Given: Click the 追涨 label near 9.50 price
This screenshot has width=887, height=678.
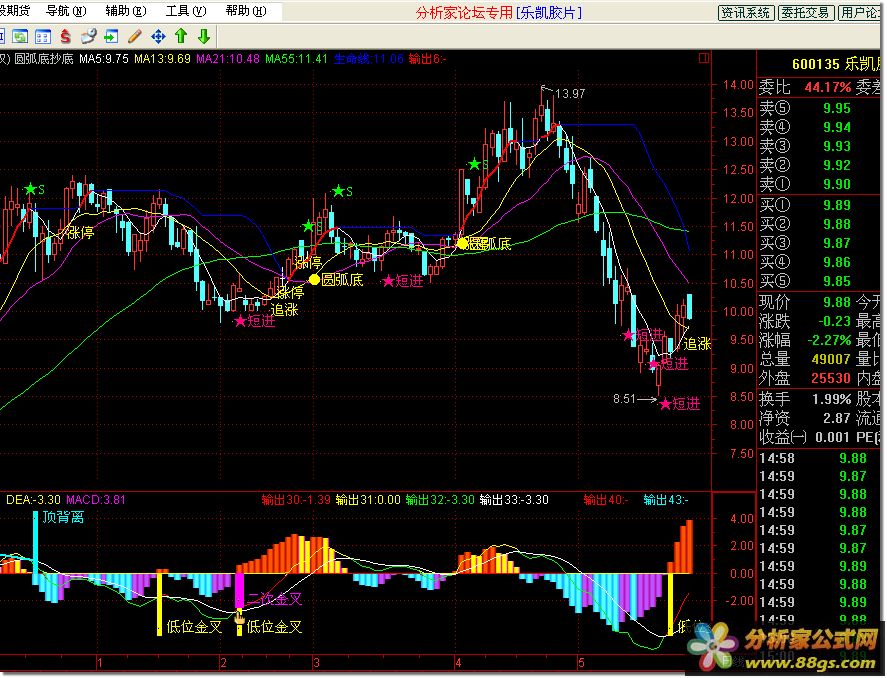Looking at the screenshot, I should (x=697, y=344).
